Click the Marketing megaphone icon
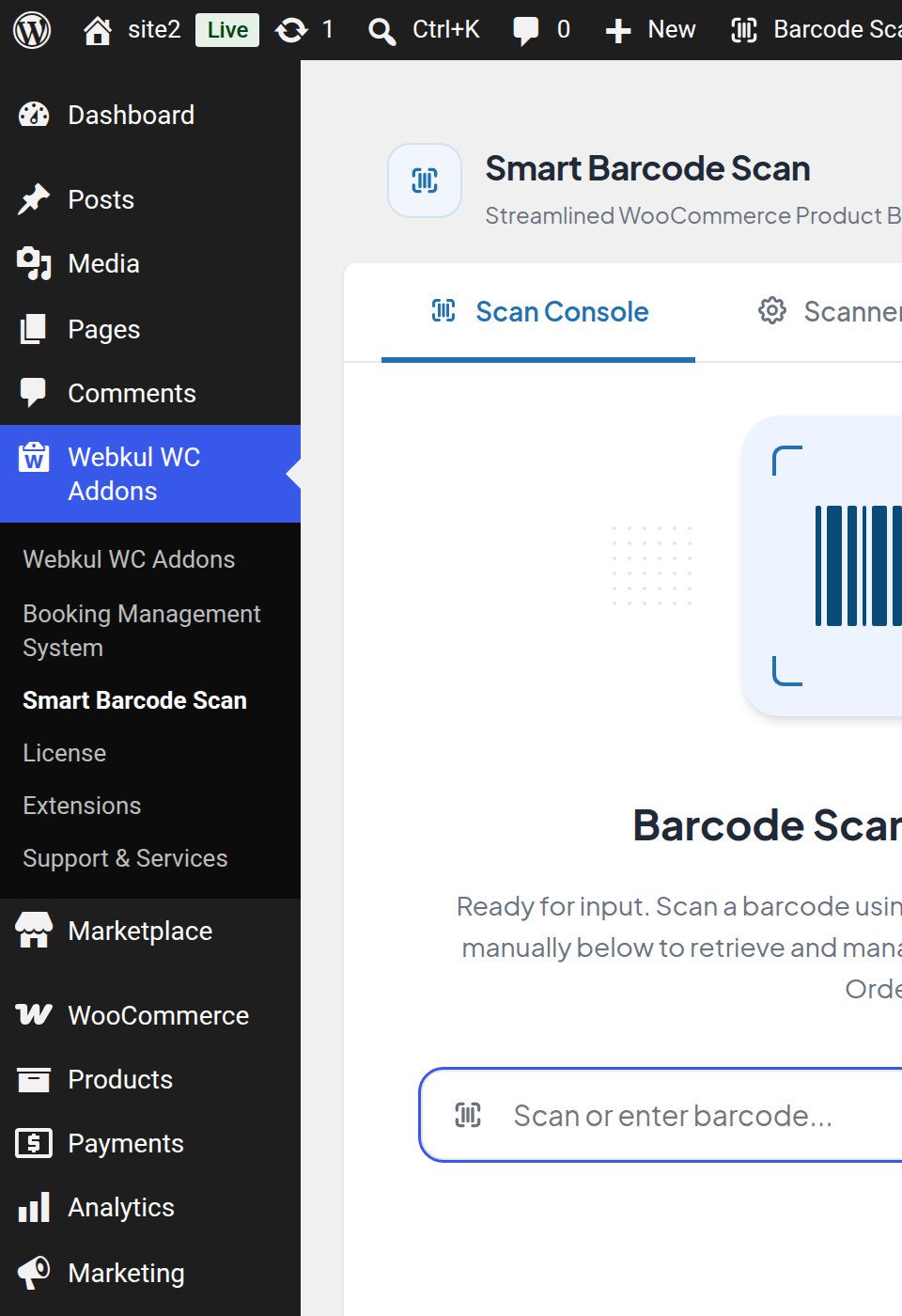 [34, 1273]
